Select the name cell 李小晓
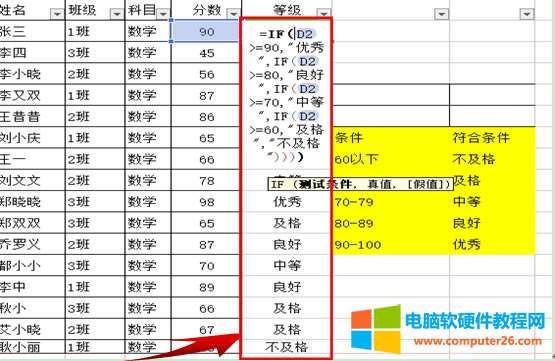The image size is (555, 361). click(32, 74)
